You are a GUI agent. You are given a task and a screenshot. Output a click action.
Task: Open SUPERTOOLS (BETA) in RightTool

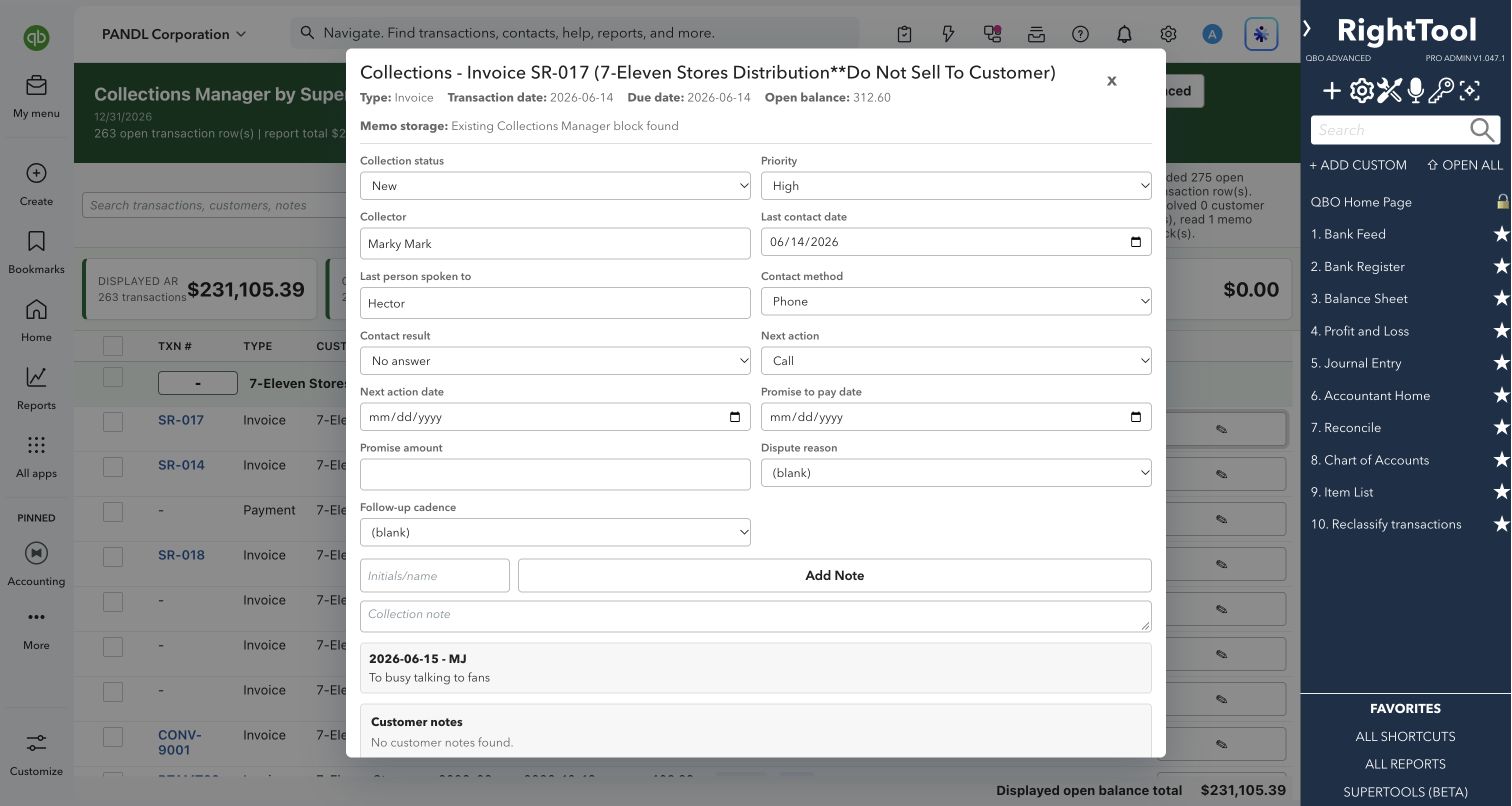[1405, 792]
